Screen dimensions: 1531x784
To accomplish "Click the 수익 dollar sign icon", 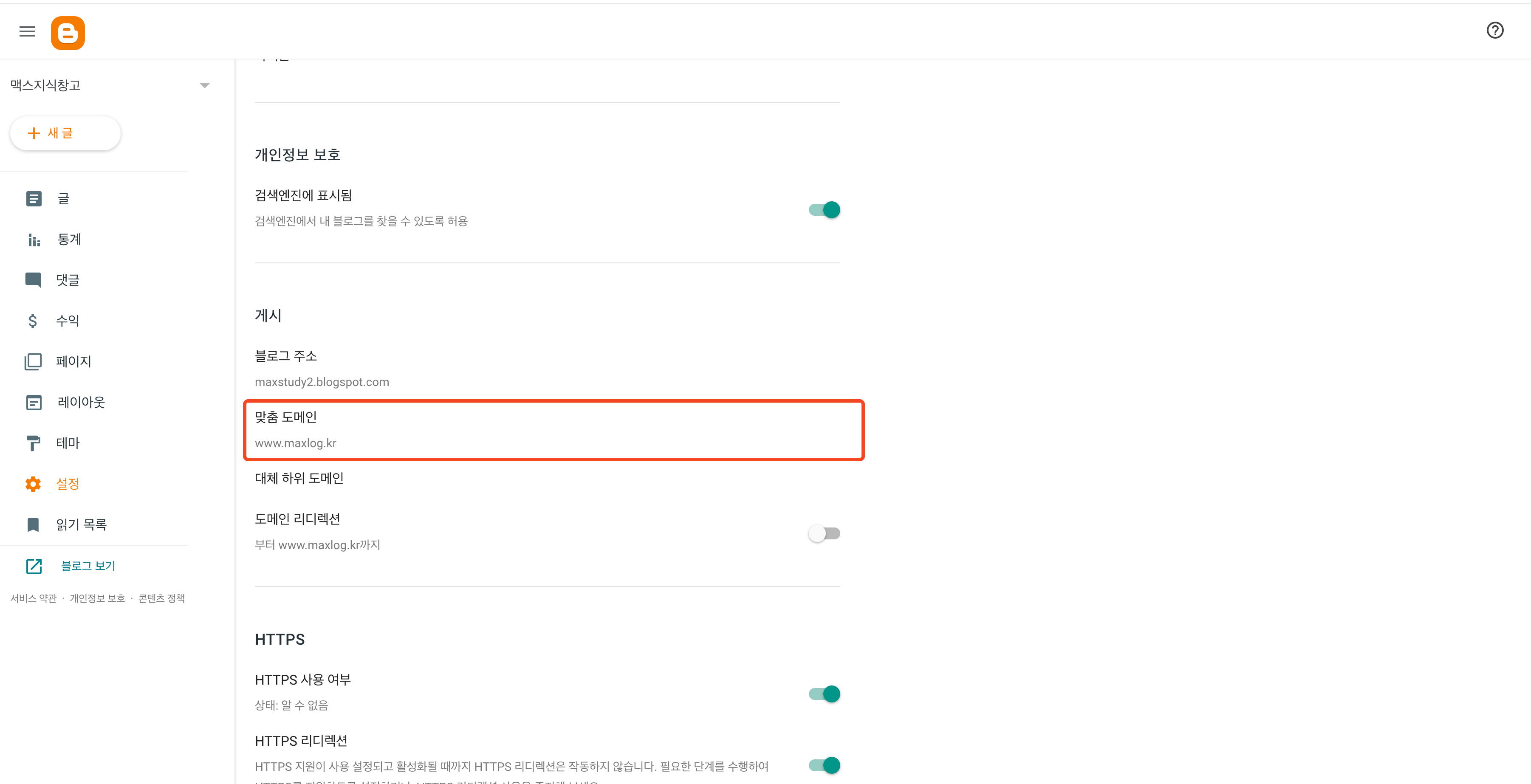I will pyautogui.click(x=33, y=321).
